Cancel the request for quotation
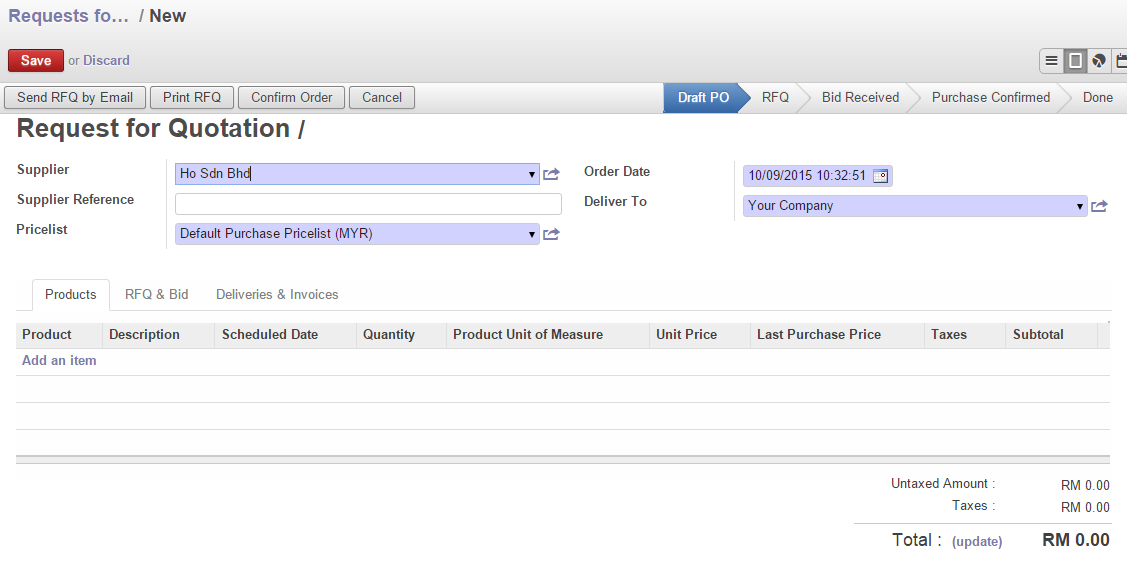The image size is (1127, 566). click(x=382, y=98)
